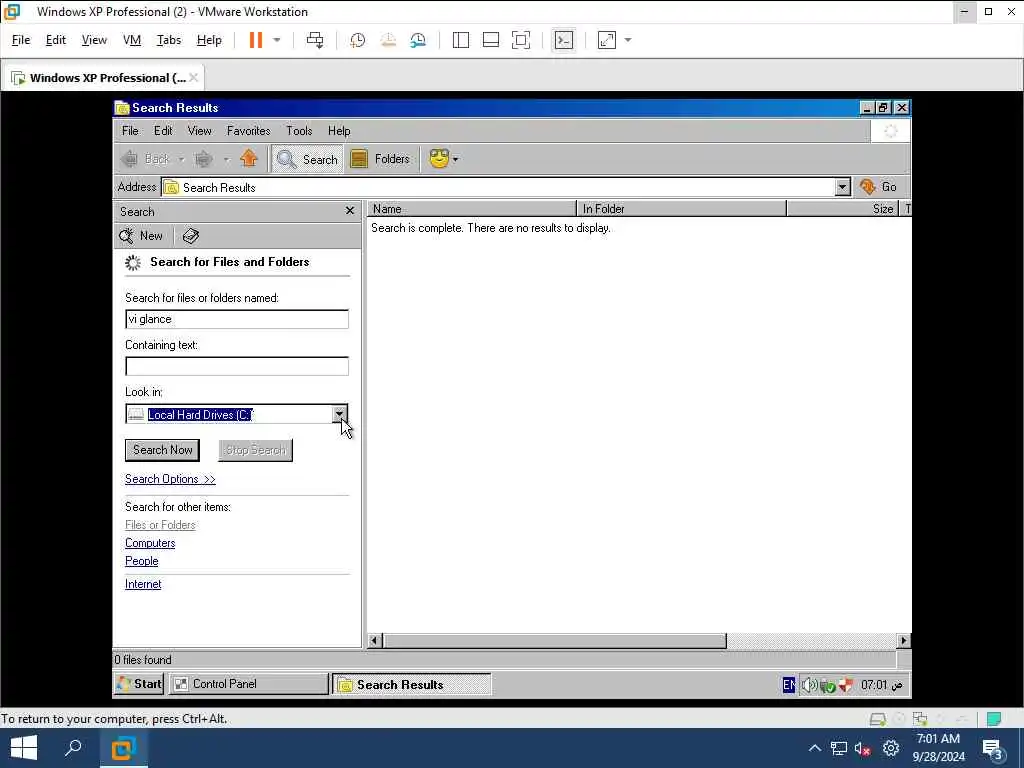Image resolution: width=1024 pixels, height=768 pixels.
Task: Revert VM to previous snapshot
Action: (x=388, y=40)
